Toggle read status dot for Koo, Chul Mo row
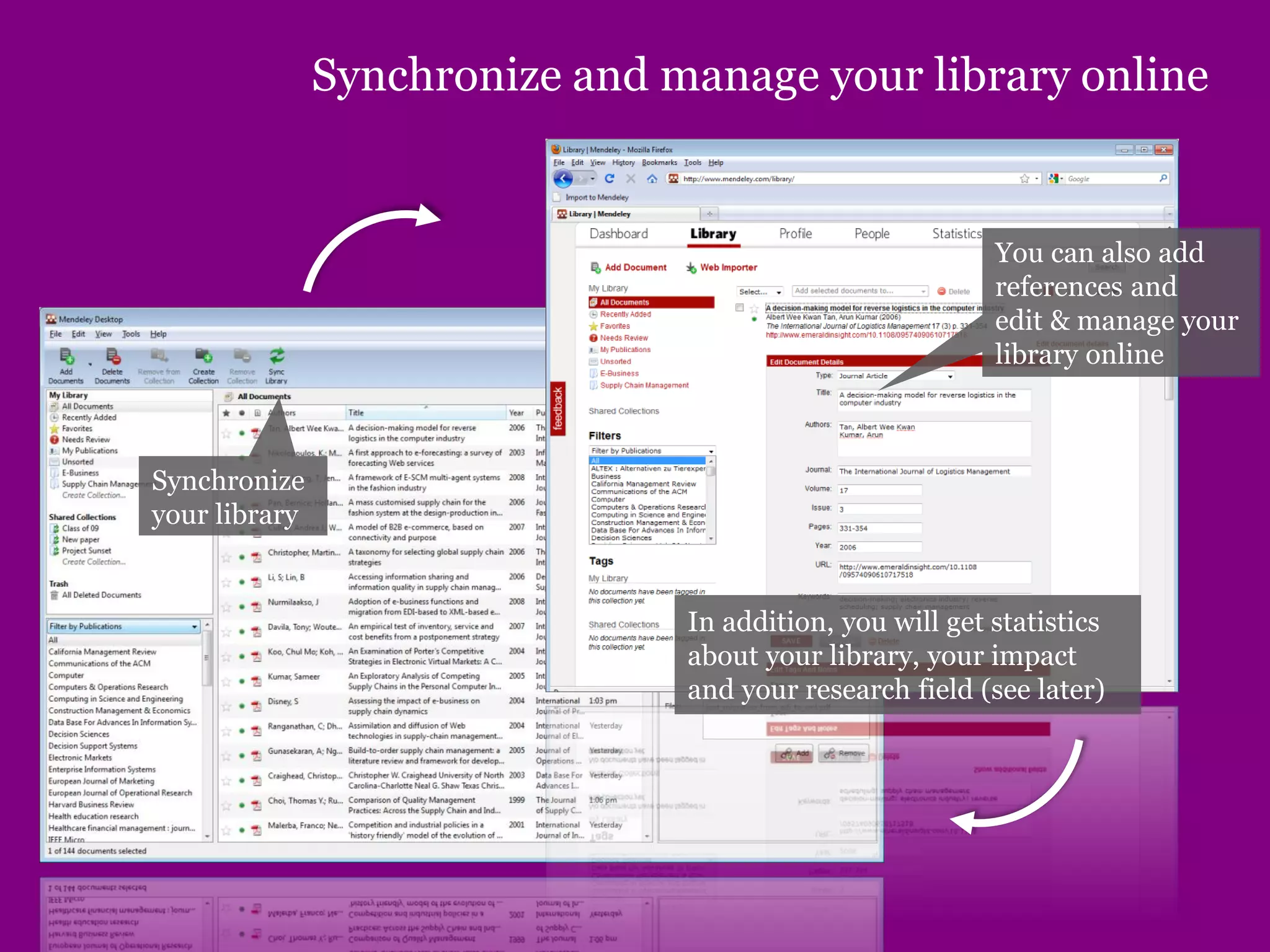Viewport: 1270px width, 952px height. pos(242,656)
